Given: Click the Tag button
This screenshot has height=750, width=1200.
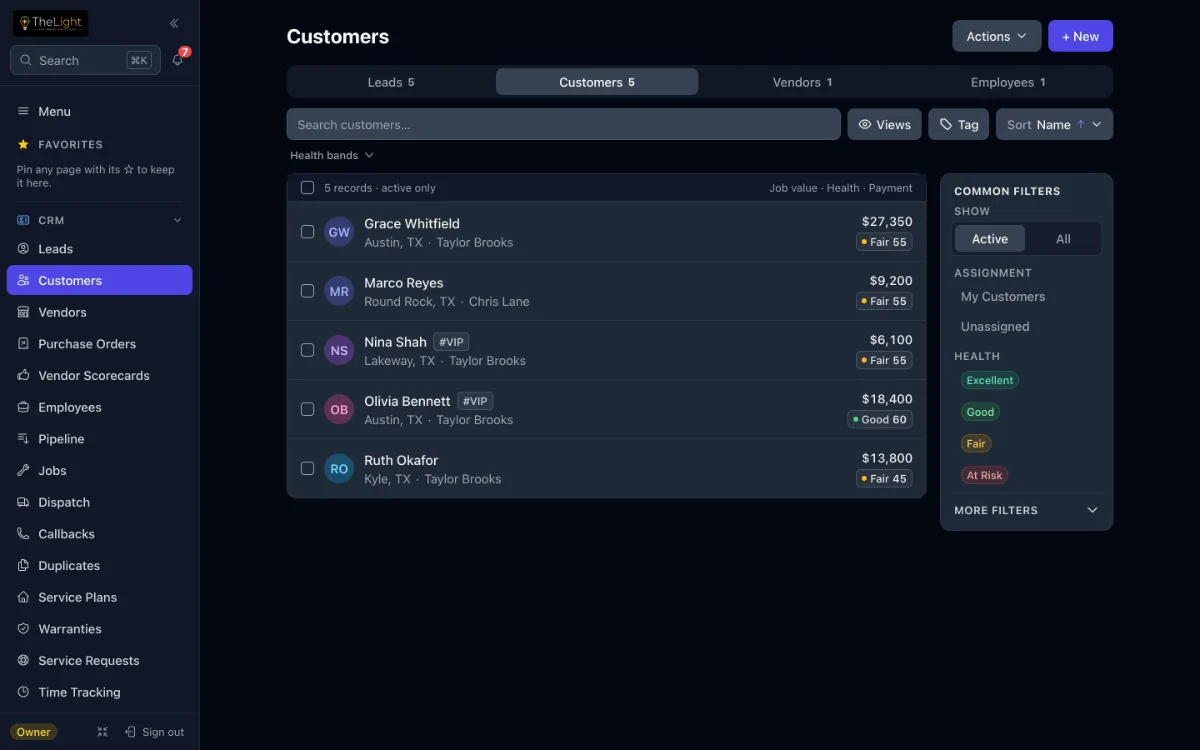Looking at the screenshot, I should [x=958, y=125].
